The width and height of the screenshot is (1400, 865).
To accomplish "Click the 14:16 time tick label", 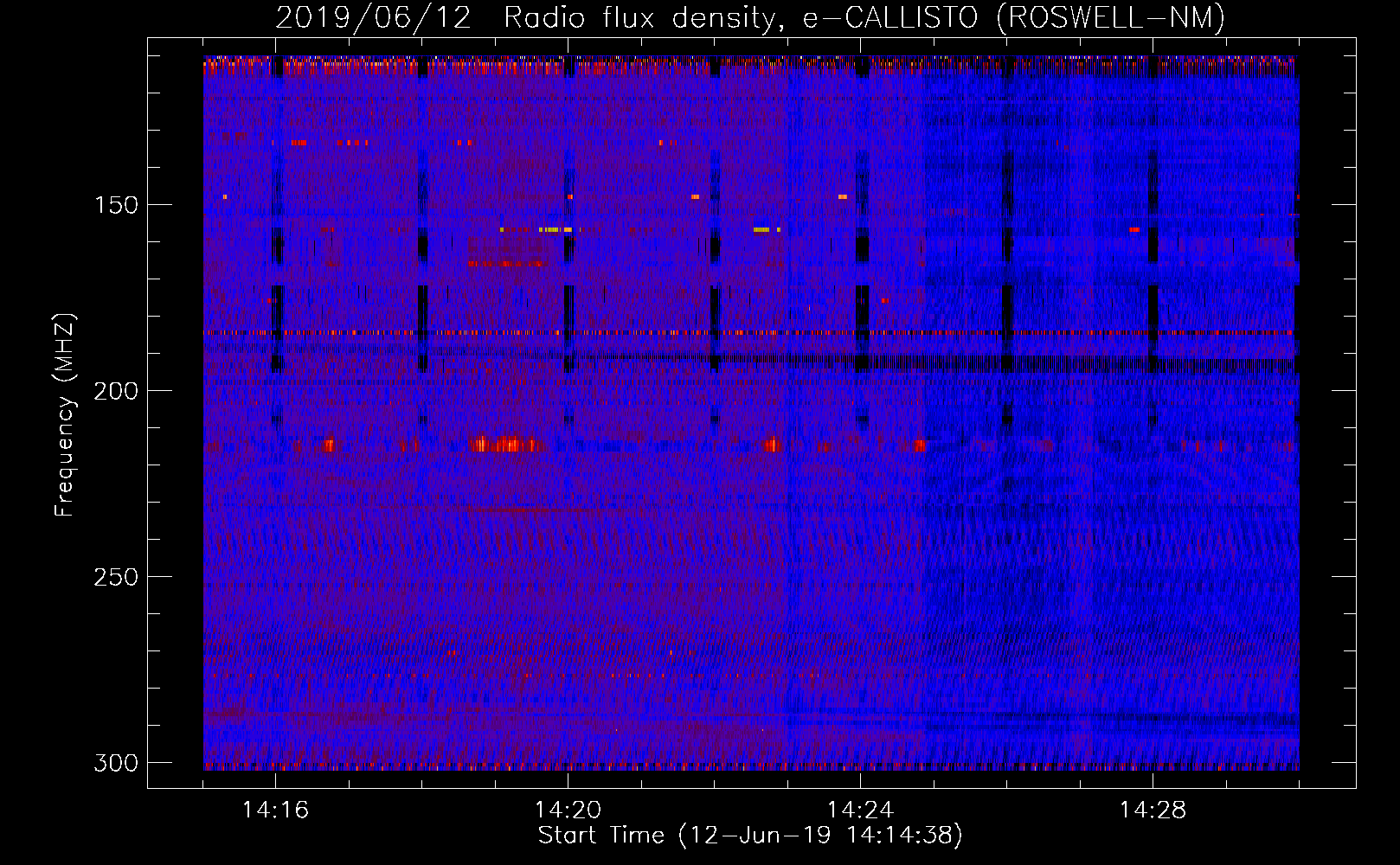I will tap(275, 811).
